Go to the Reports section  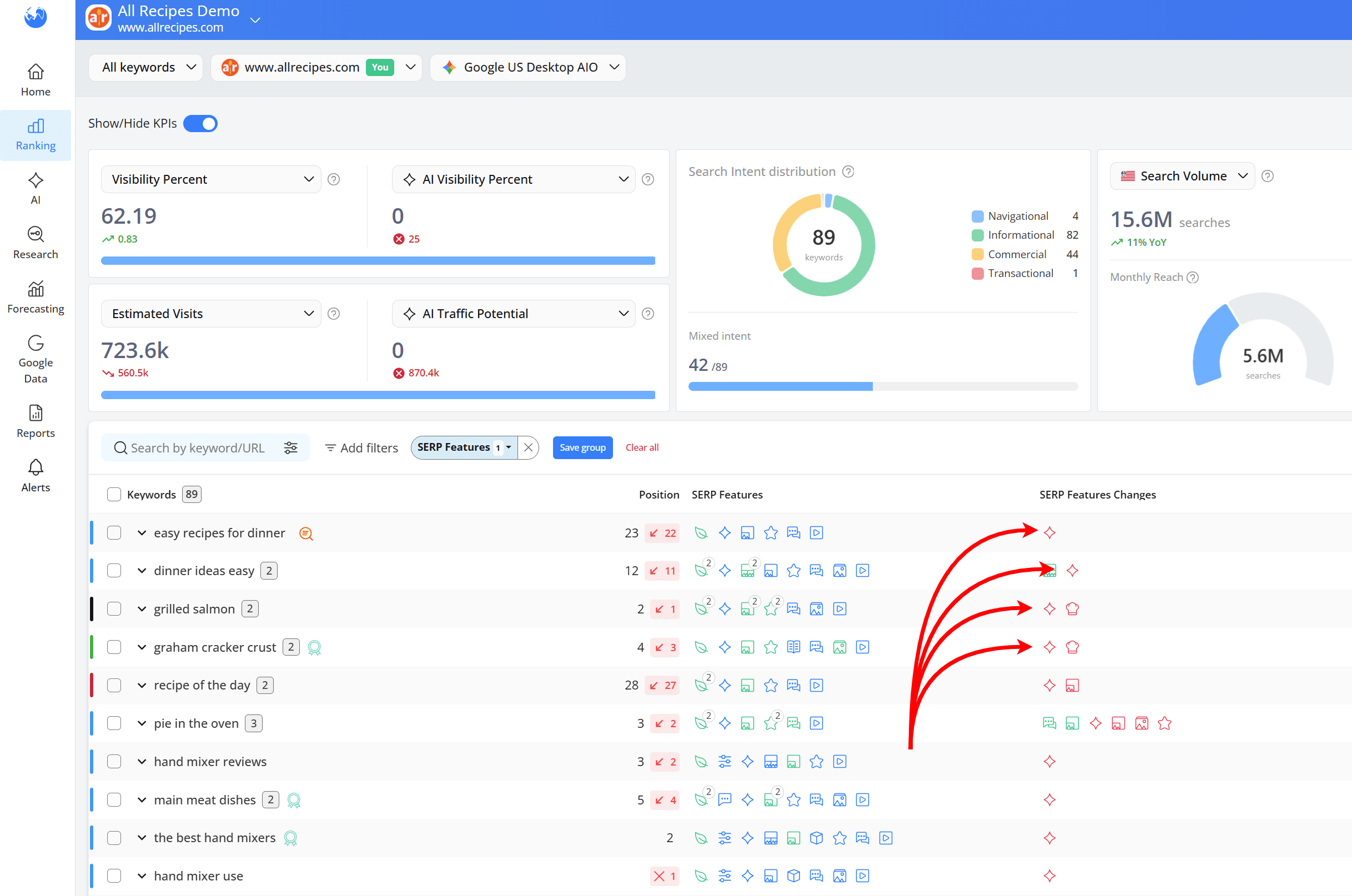(x=36, y=421)
